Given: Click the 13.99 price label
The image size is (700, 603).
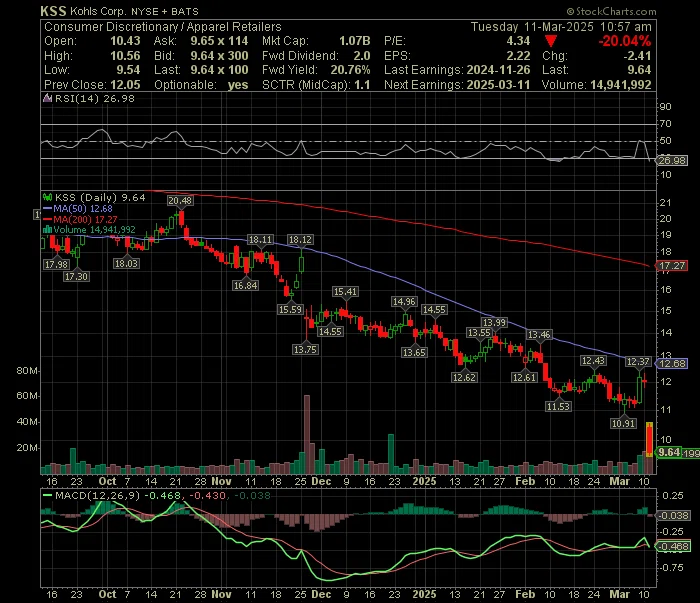Looking at the screenshot, I should click(494, 322).
